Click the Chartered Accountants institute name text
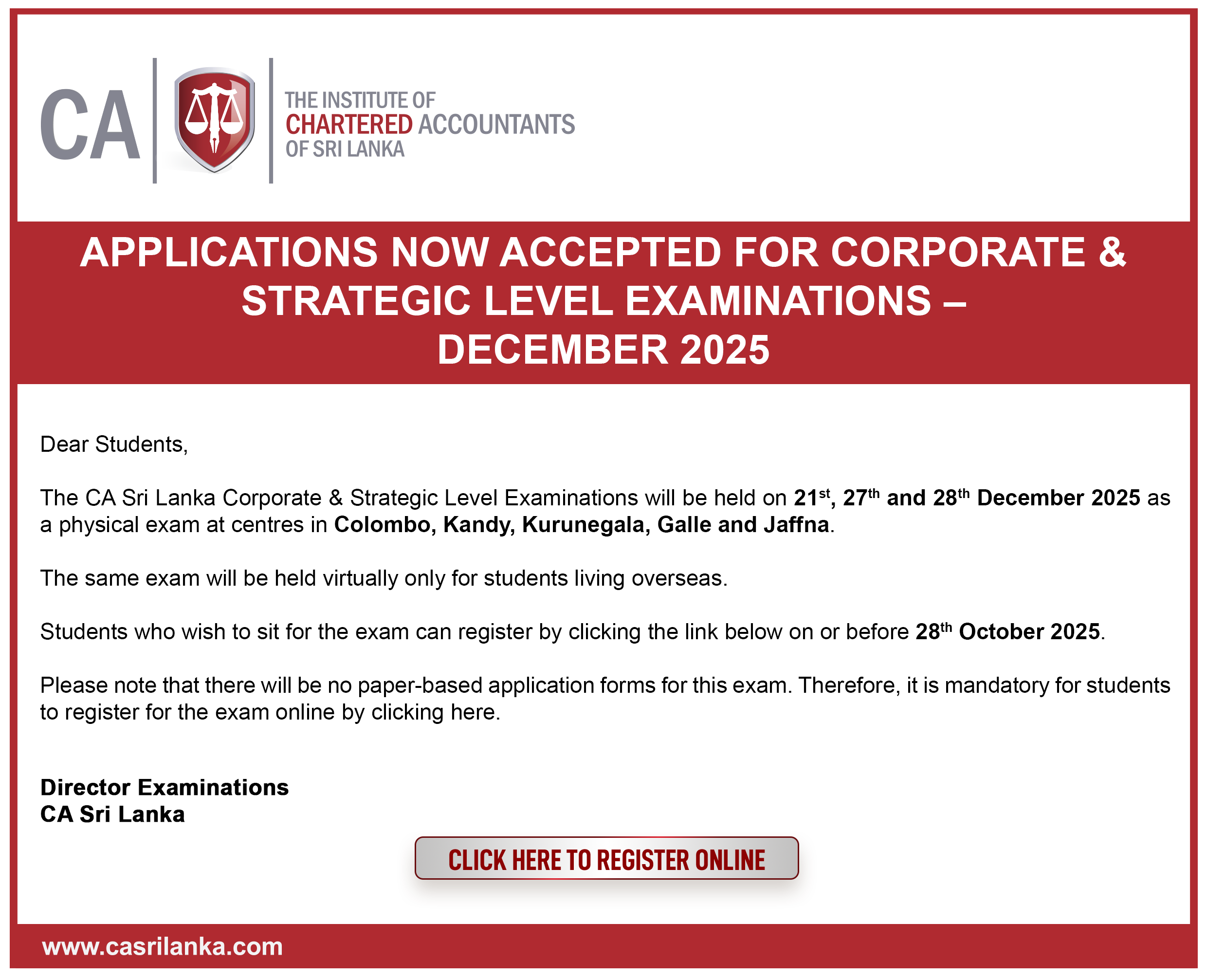This screenshot has width=1207, height=980. tap(429, 124)
